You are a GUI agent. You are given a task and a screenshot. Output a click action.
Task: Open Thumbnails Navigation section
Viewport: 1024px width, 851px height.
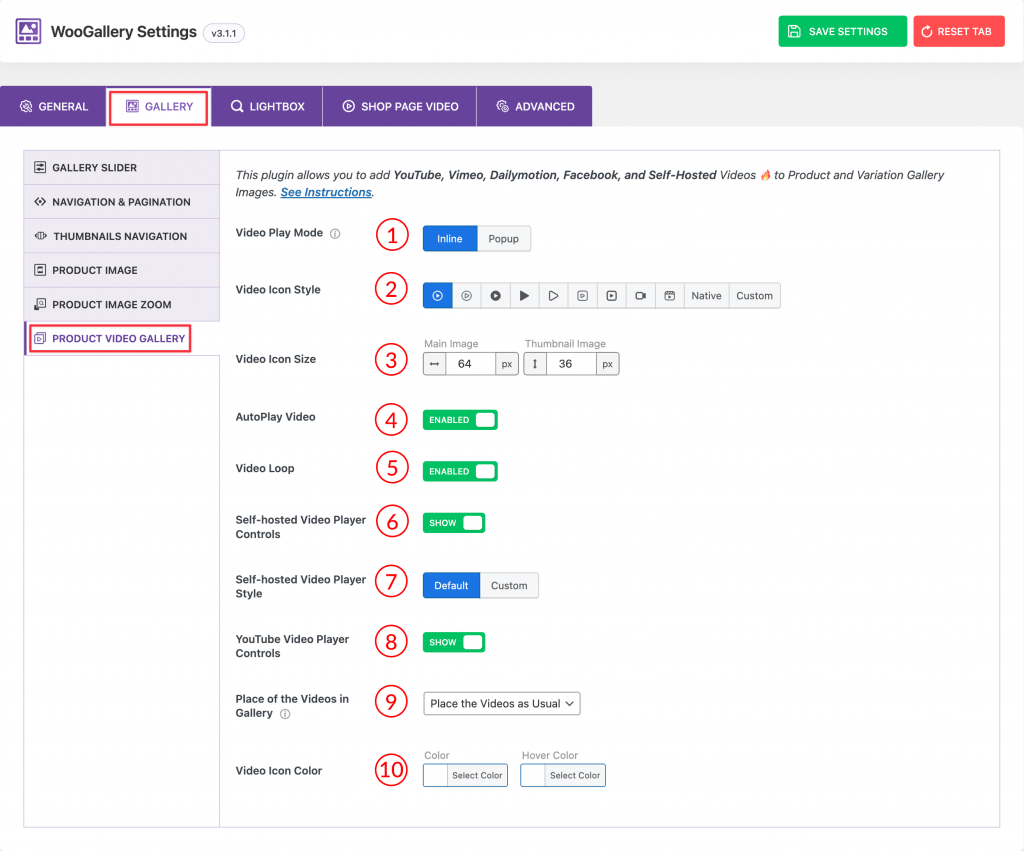point(121,236)
